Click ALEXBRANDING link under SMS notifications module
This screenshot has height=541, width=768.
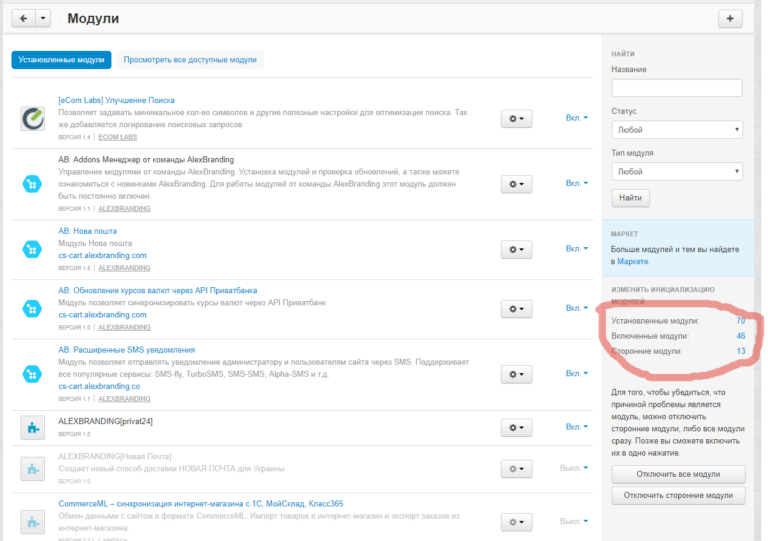[x=124, y=399]
